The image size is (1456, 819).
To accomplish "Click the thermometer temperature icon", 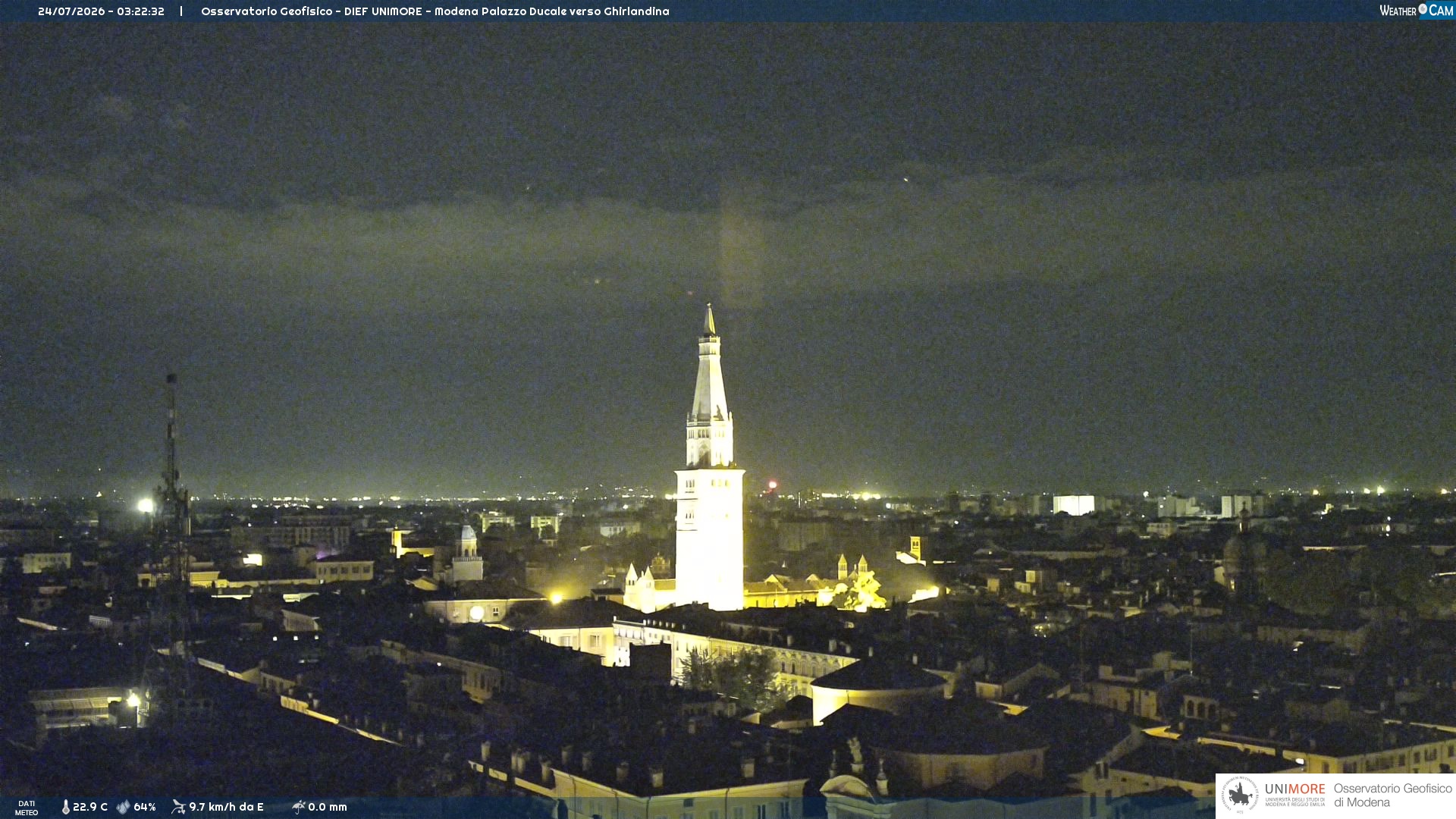I will [66, 807].
